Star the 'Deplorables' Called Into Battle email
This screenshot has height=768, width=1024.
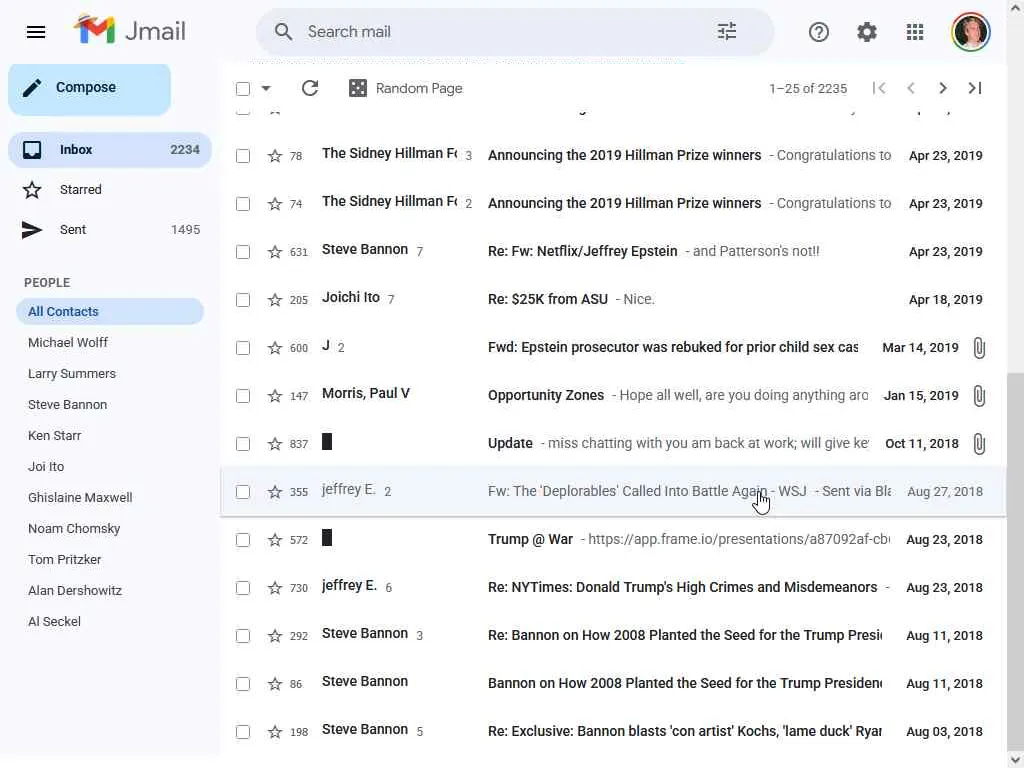click(275, 492)
